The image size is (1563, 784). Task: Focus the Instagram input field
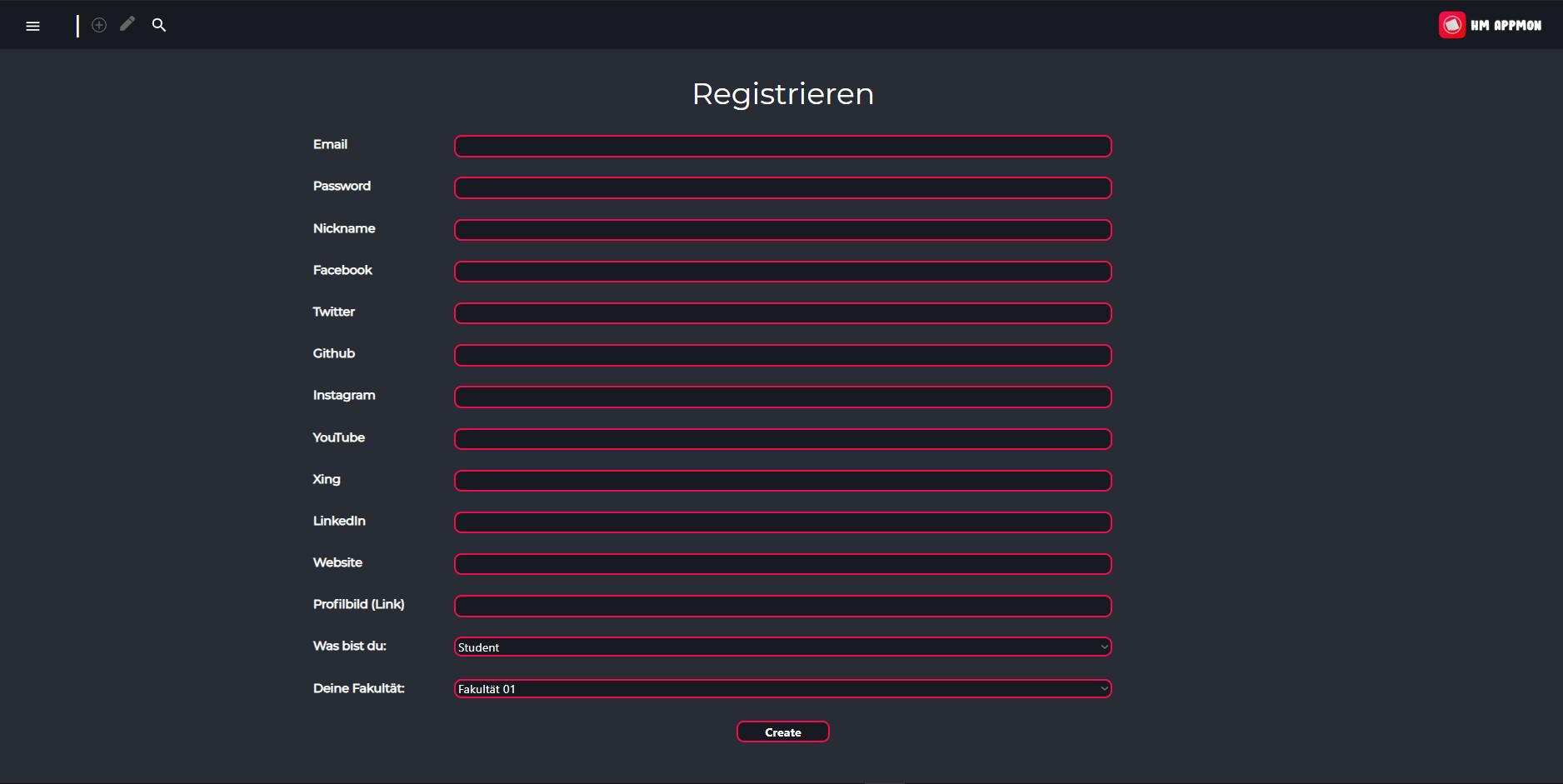coord(783,397)
